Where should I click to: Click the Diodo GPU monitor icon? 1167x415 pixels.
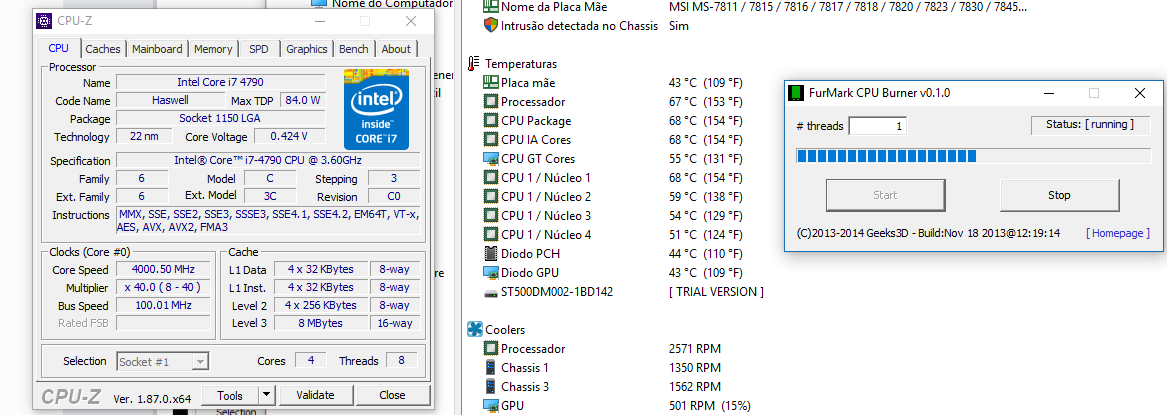point(490,272)
